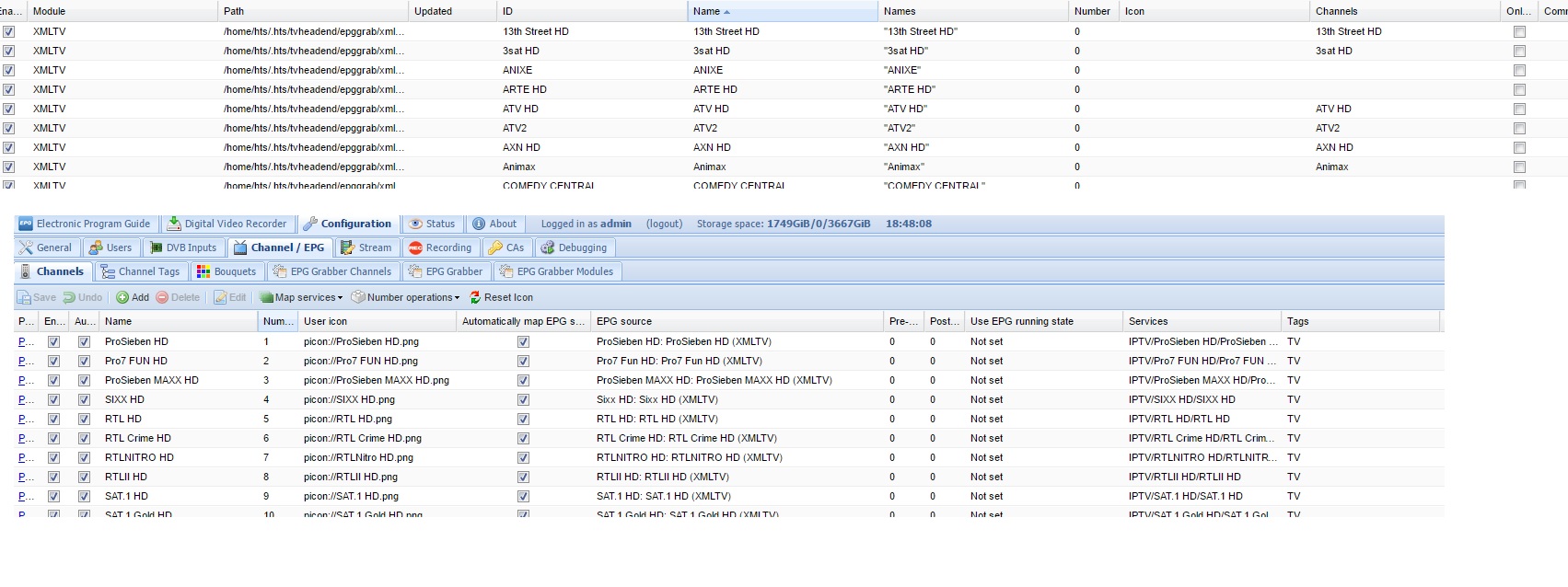Toggle Only-once checkbox for Animax grabber row
The image size is (1568, 587).
[x=1519, y=167]
